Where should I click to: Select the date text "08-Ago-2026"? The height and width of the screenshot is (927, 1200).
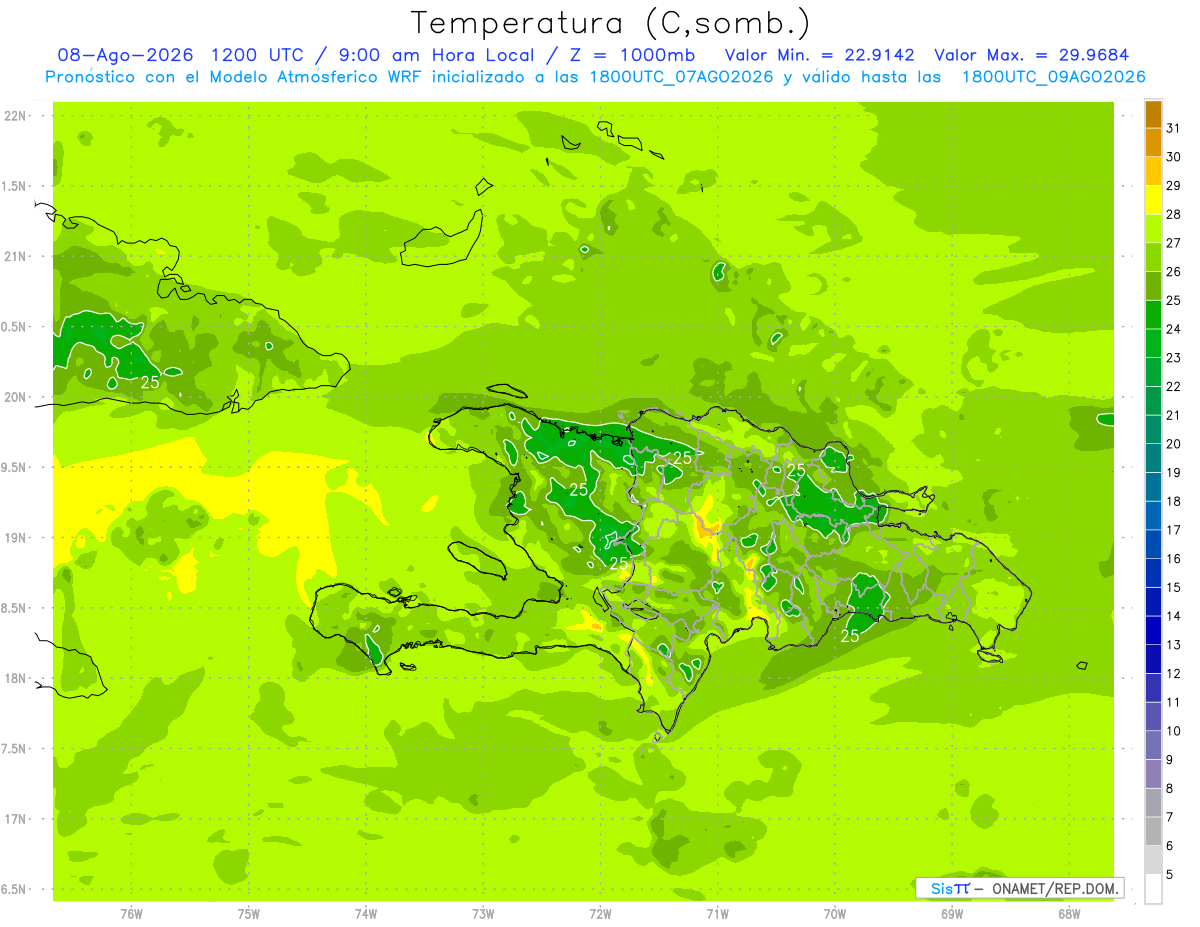[x=125, y=55]
